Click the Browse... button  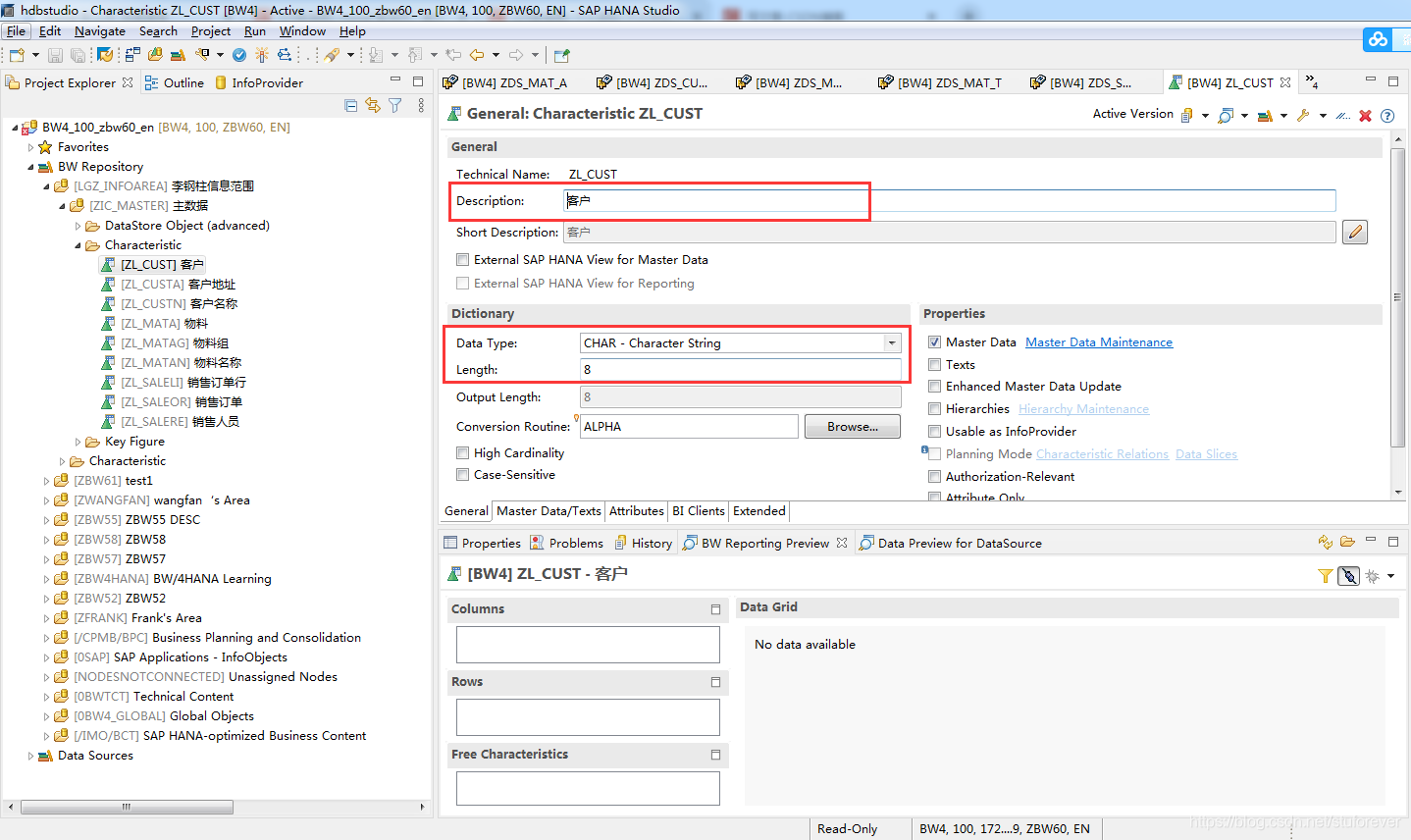pos(853,427)
